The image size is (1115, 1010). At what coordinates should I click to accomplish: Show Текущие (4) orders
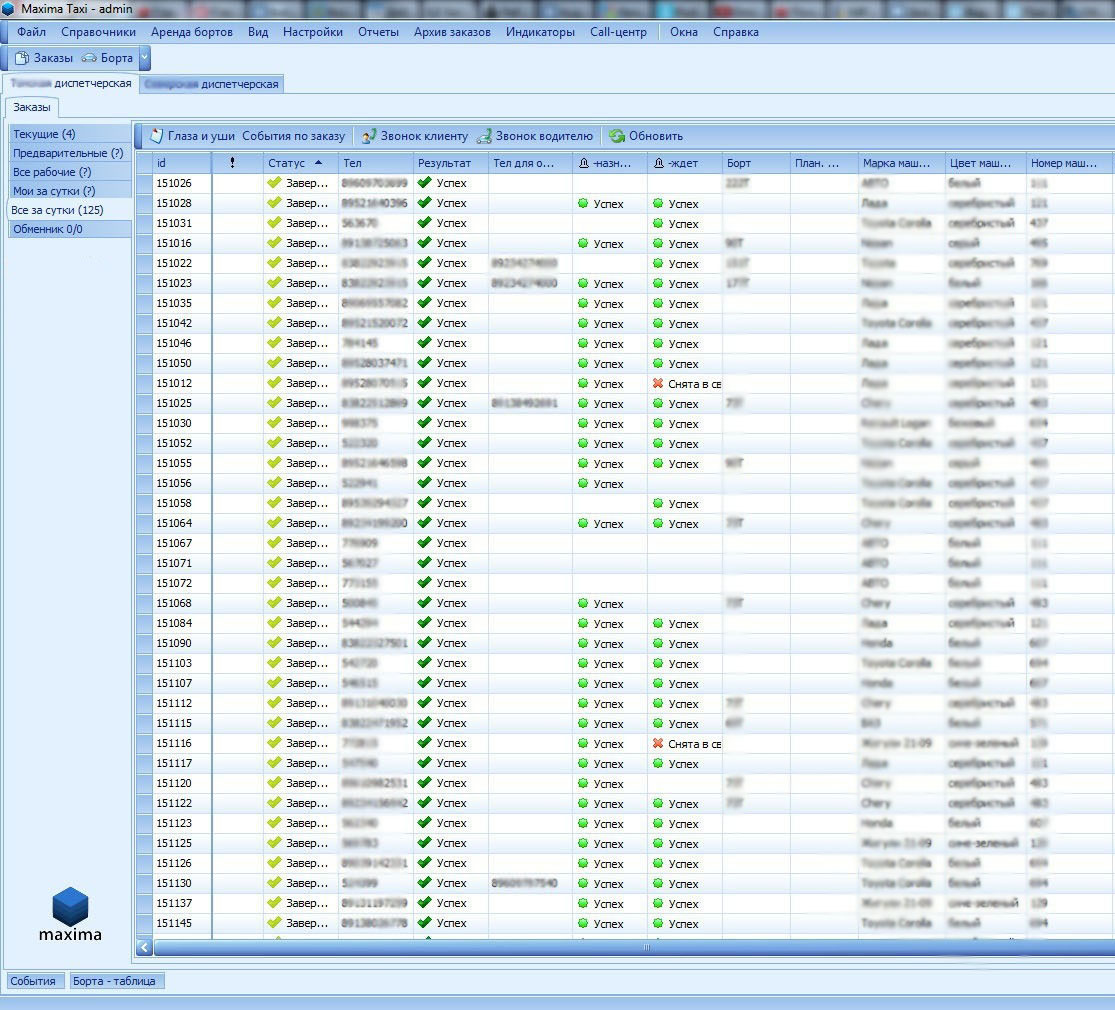point(70,134)
